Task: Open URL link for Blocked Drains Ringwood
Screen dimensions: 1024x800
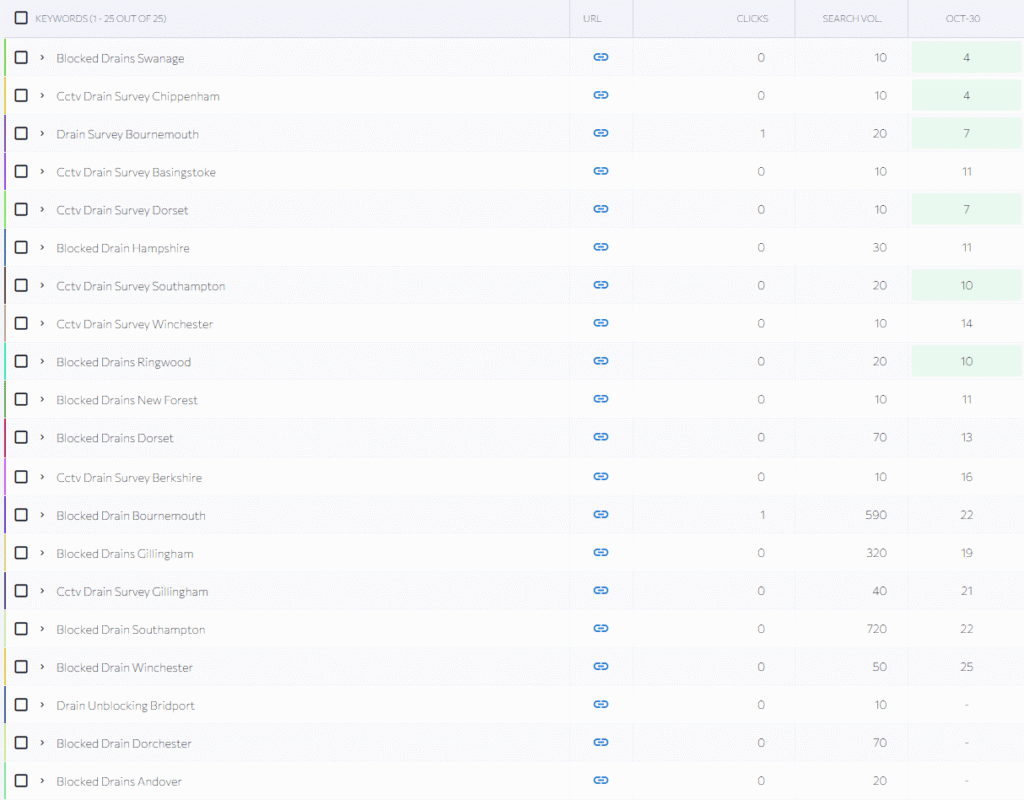Action: [x=601, y=361]
